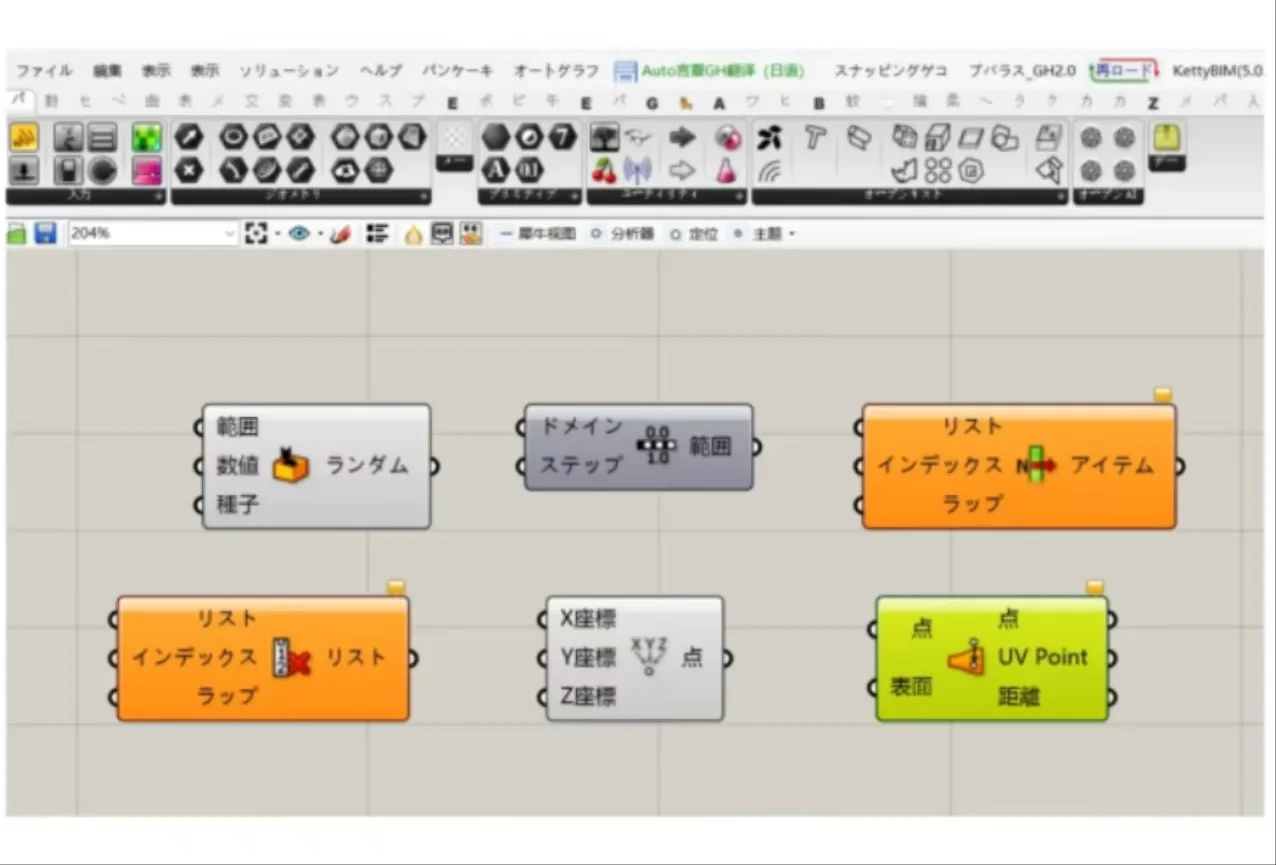The height and width of the screenshot is (865, 1276).
Task: Select the T-shaped icon in OpenNest panel
Action: (815, 139)
